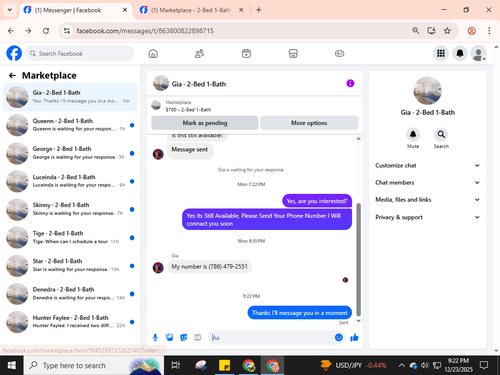
Task: Click Mark as pending button
Action: pyautogui.click(x=205, y=123)
